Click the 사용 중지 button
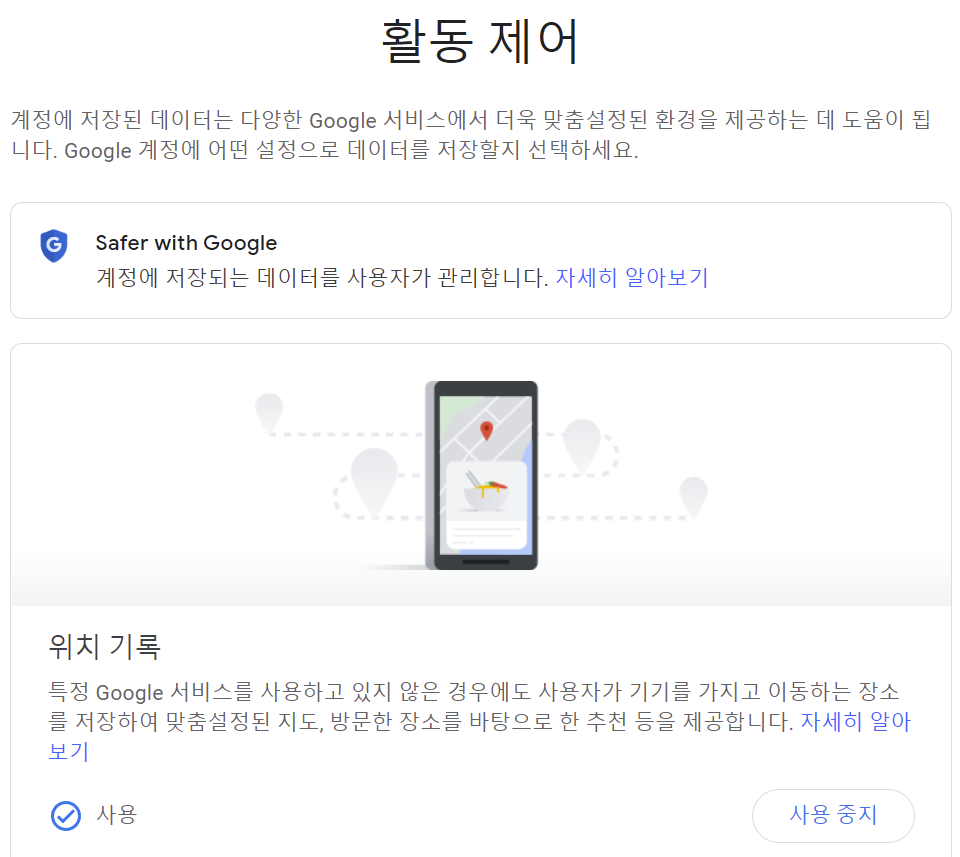Viewport: 960px width, 857px height. pyautogui.click(x=833, y=815)
